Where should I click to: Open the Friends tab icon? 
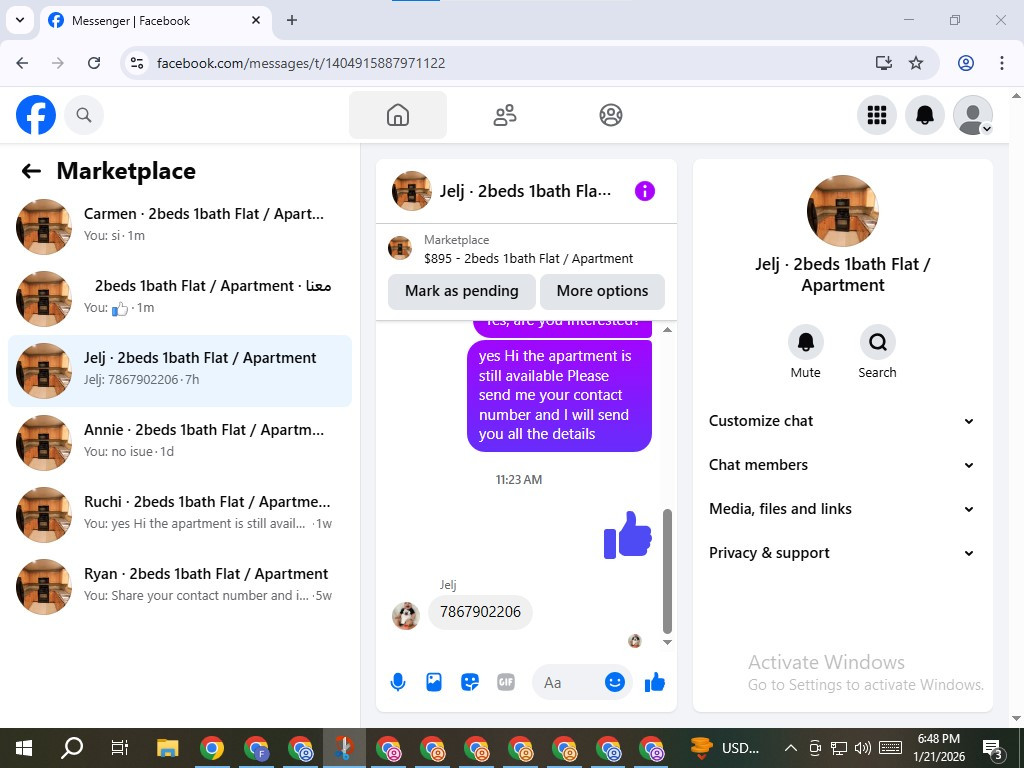(504, 115)
